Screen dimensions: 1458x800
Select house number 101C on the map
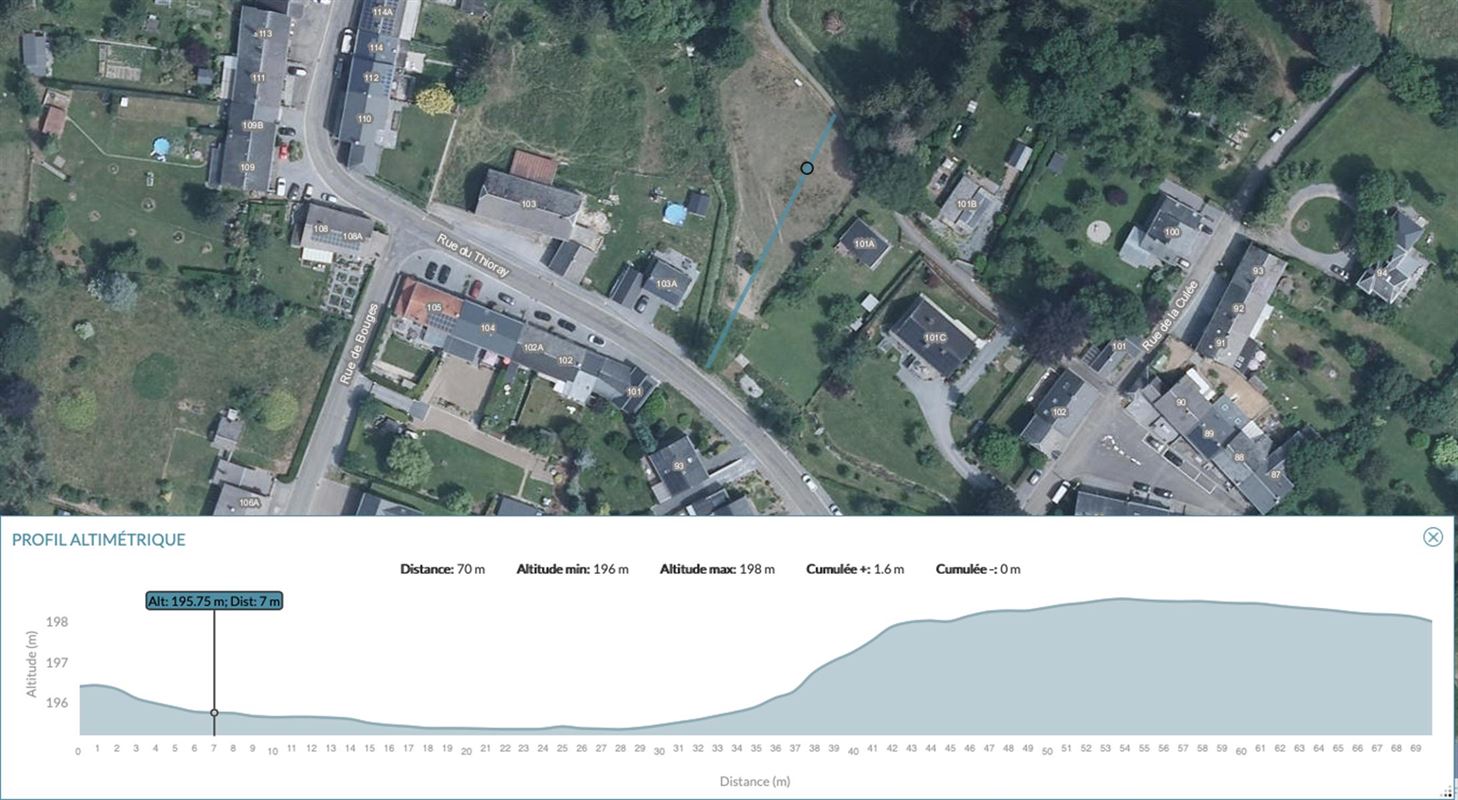tap(934, 337)
